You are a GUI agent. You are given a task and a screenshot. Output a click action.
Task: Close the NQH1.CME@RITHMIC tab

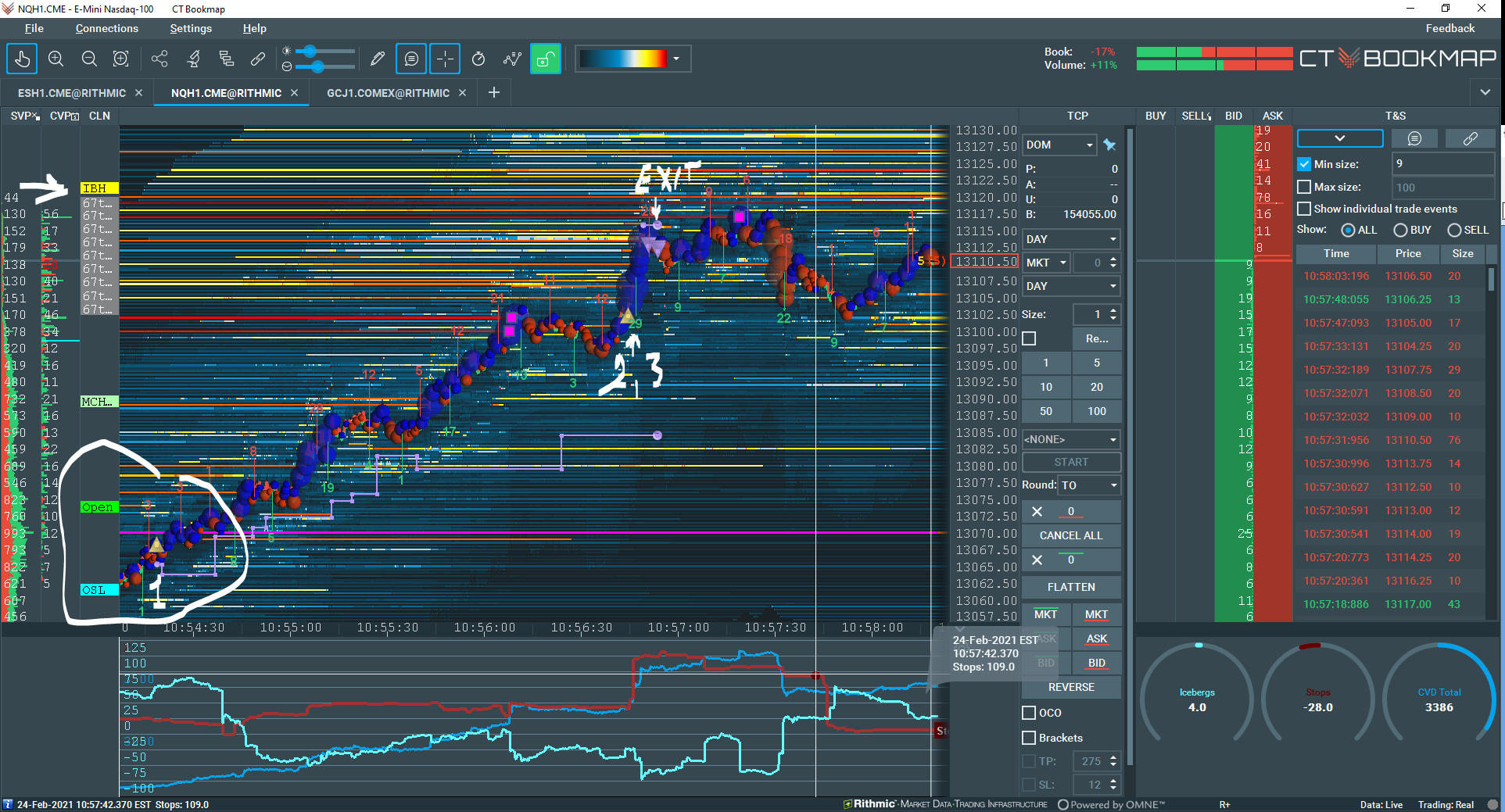[294, 92]
